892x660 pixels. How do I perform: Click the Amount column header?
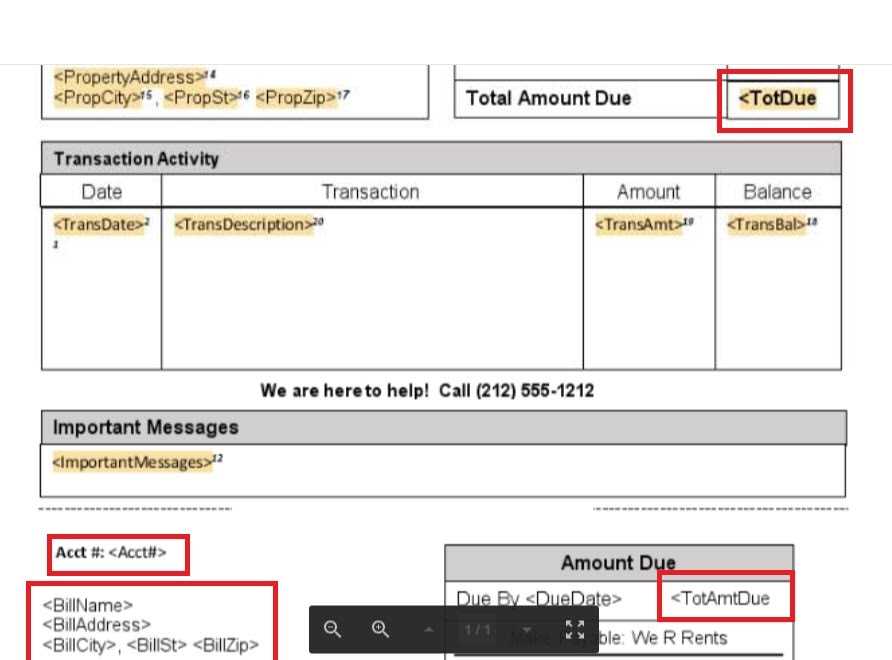(x=649, y=192)
